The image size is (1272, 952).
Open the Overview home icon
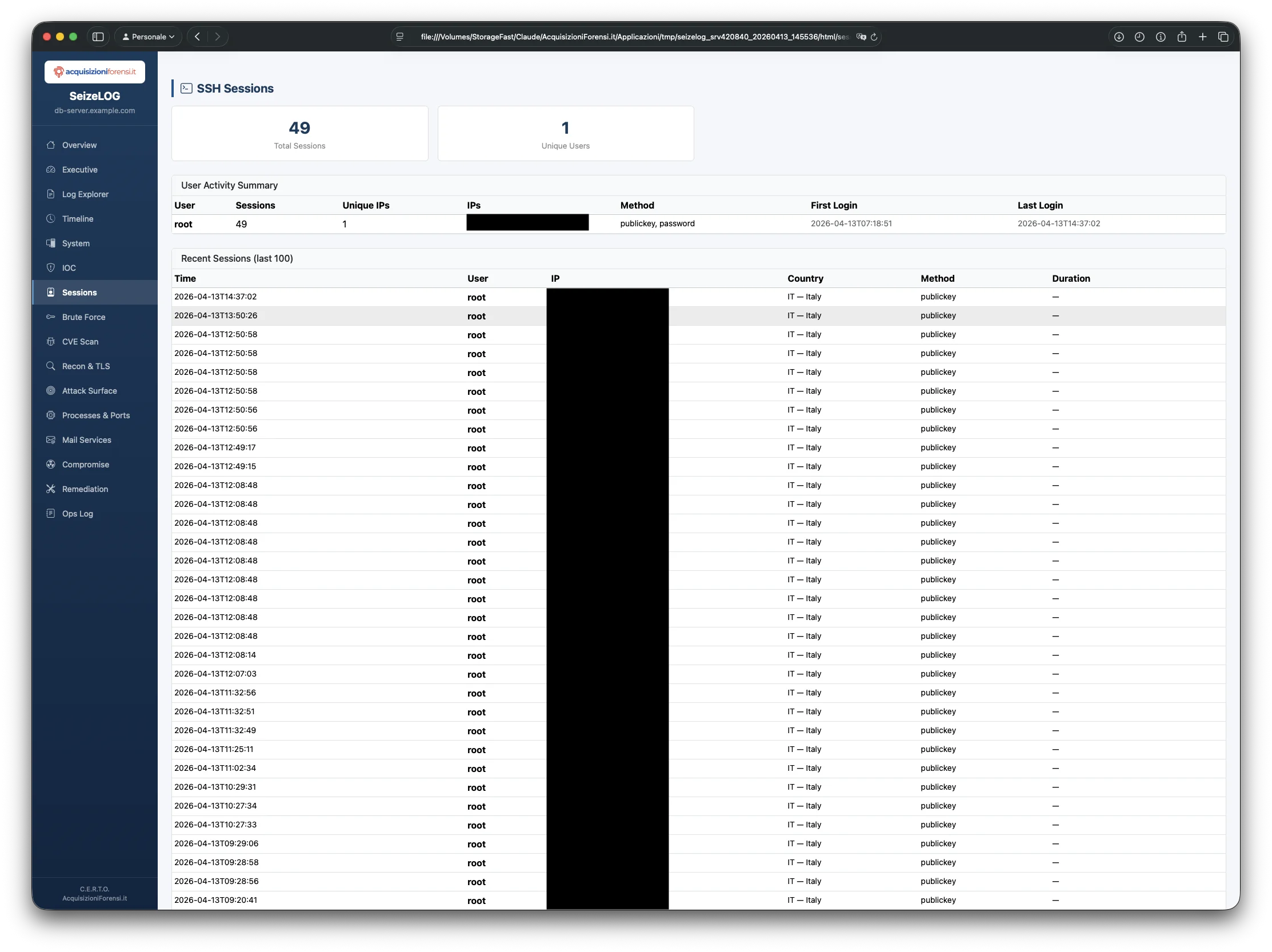(x=51, y=145)
